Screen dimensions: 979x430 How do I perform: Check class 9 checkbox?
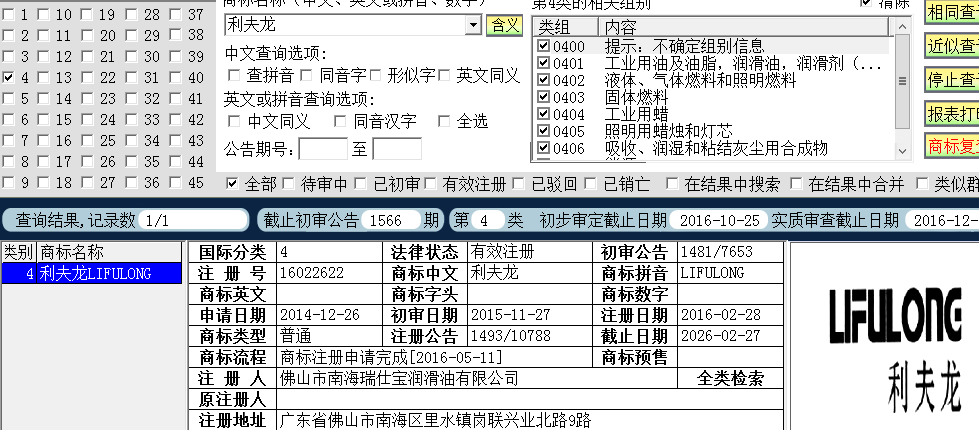click(8, 183)
